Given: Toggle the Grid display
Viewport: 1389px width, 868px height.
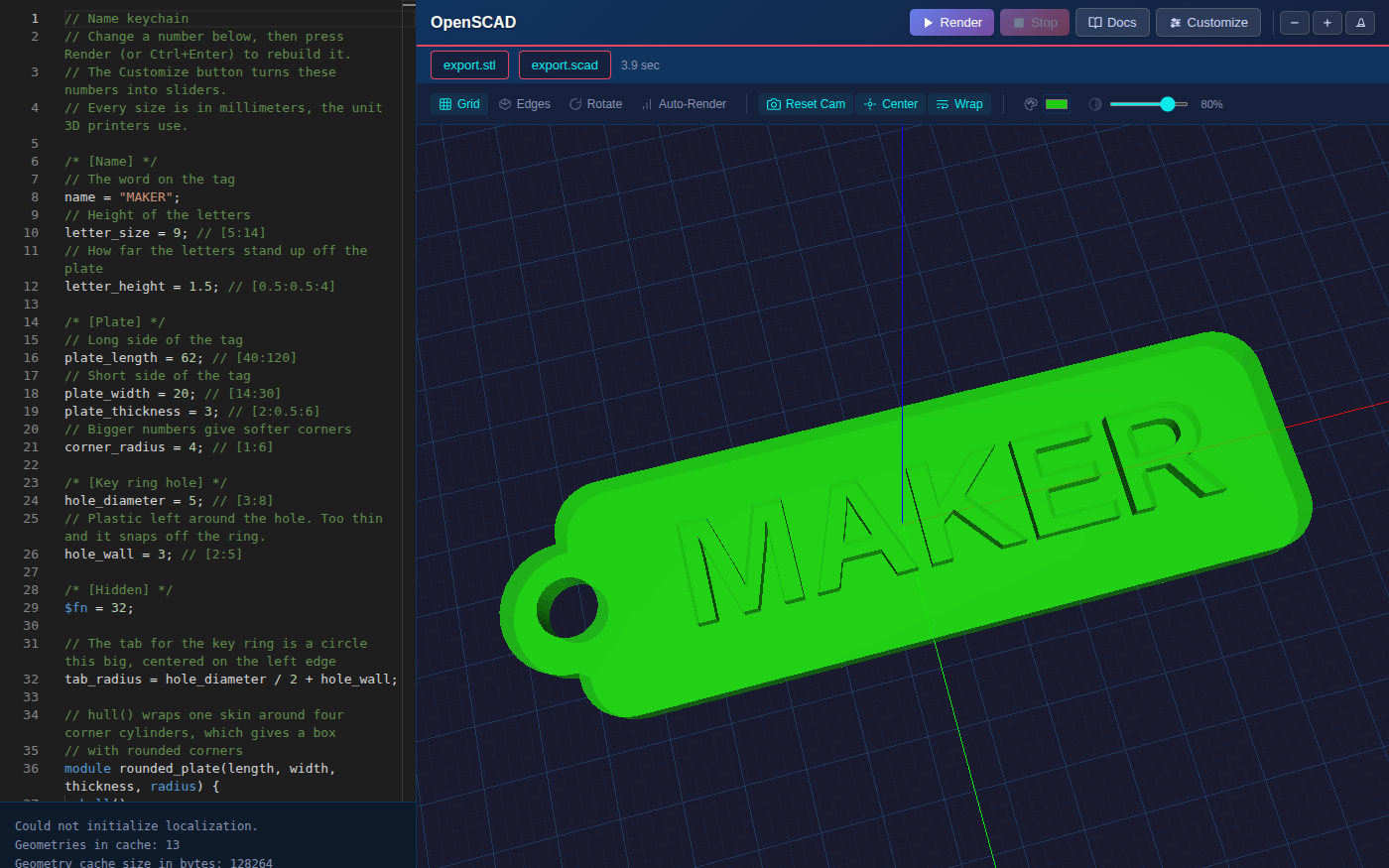Looking at the screenshot, I should coord(459,104).
